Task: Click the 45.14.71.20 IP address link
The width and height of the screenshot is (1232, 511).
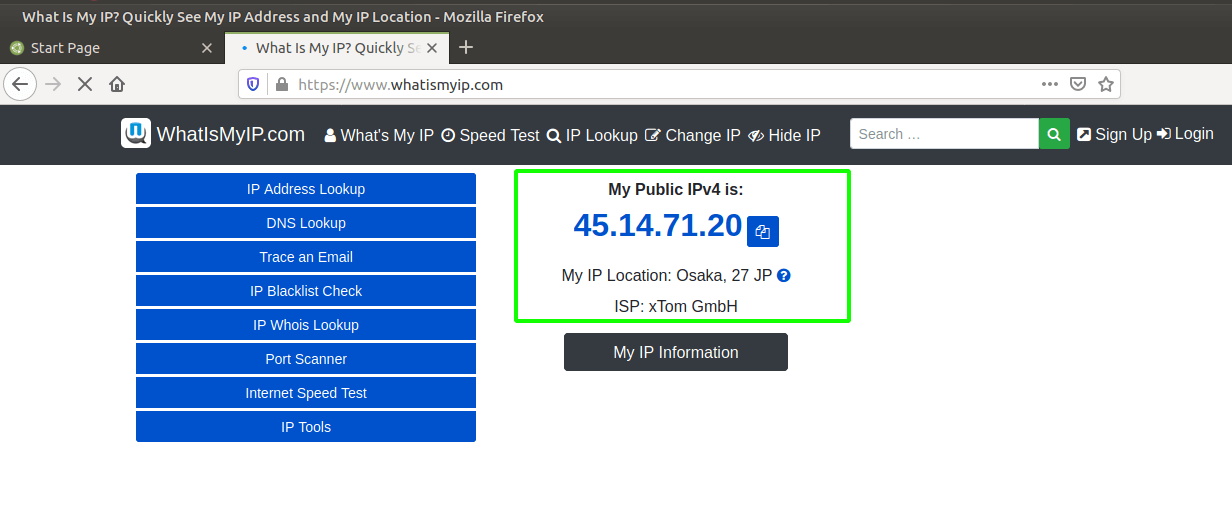Action: 658,226
